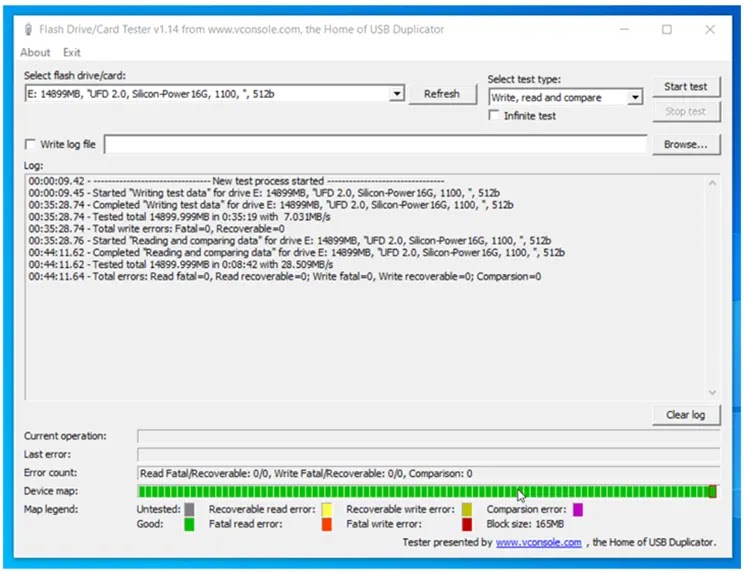
Task: Click the magenta Comparsion error swatch
Action: click(x=577, y=509)
